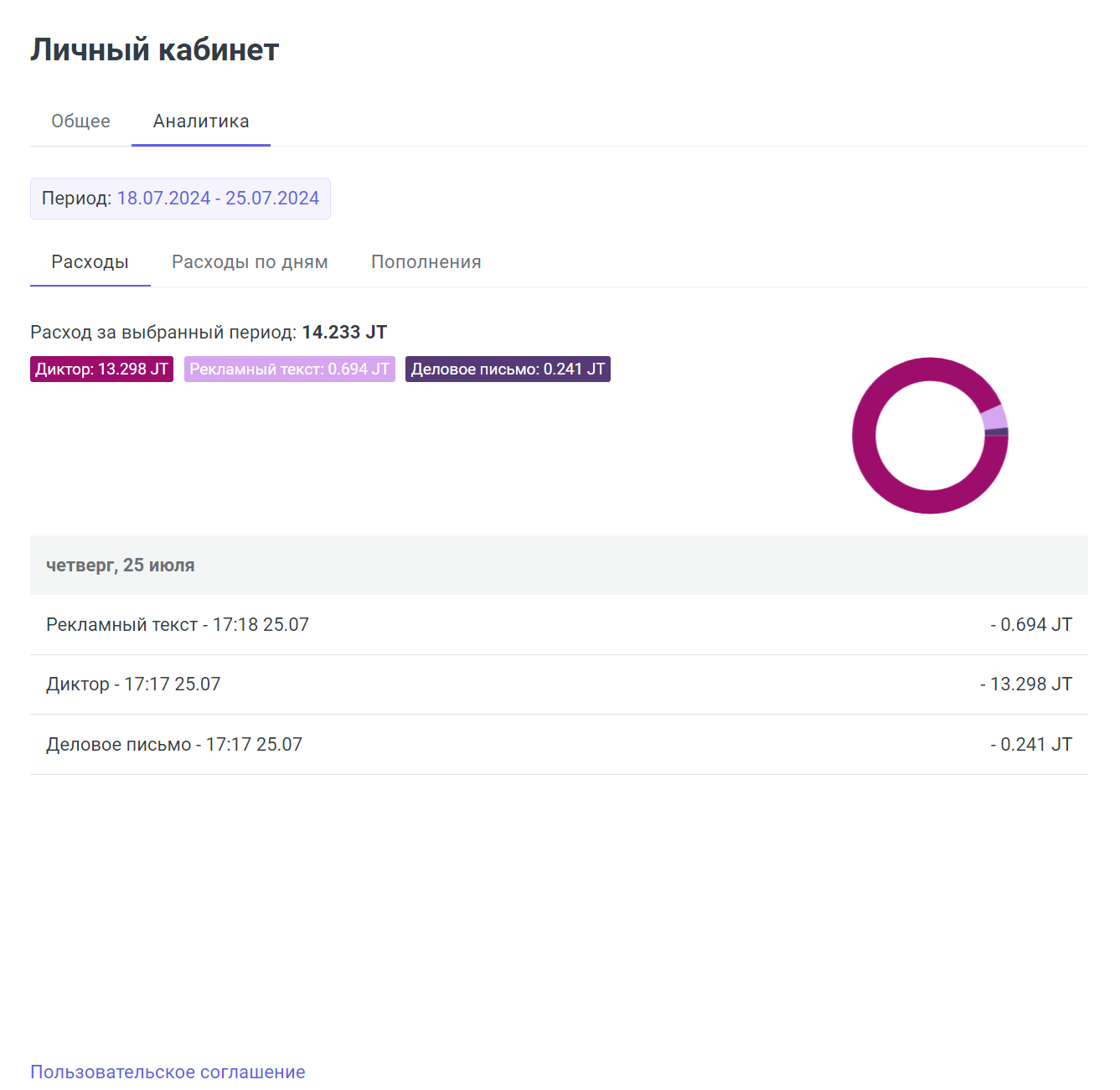Image resolution: width=1120 pixels, height=1090 pixels.
Task: Switch to Расходы по дням tab
Action: click(250, 262)
